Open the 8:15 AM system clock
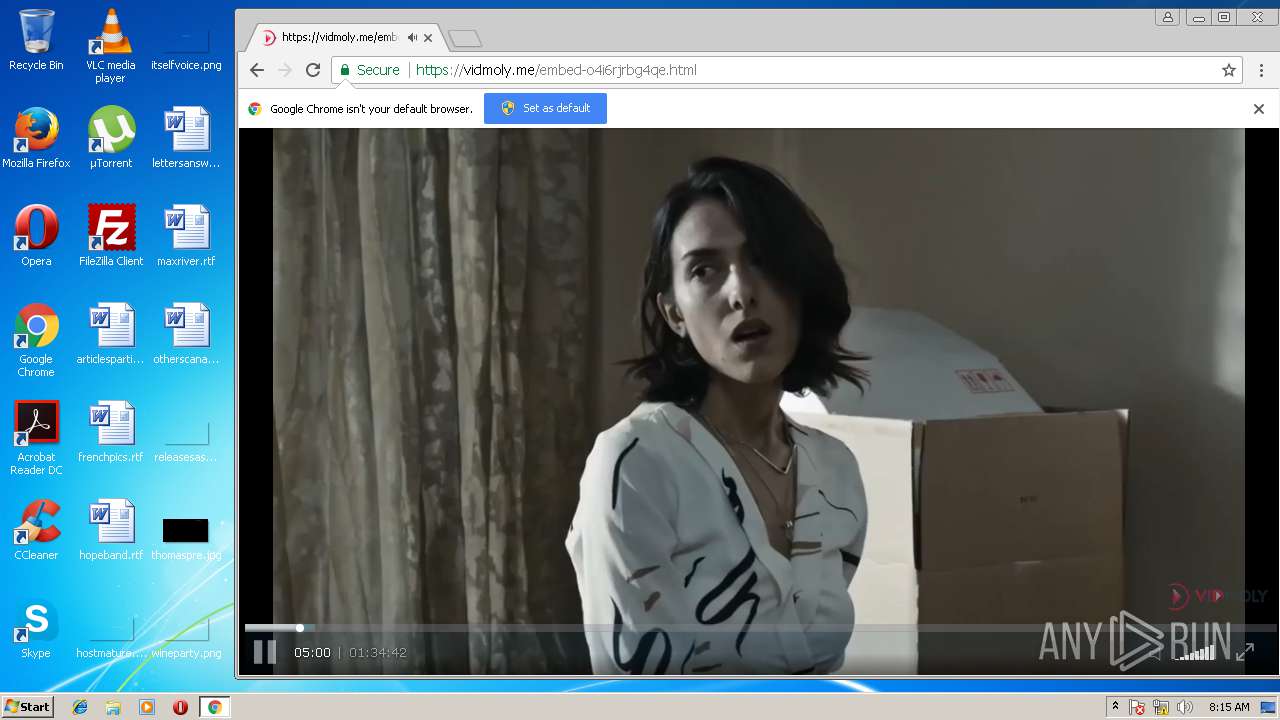 click(x=1229, y=707)
